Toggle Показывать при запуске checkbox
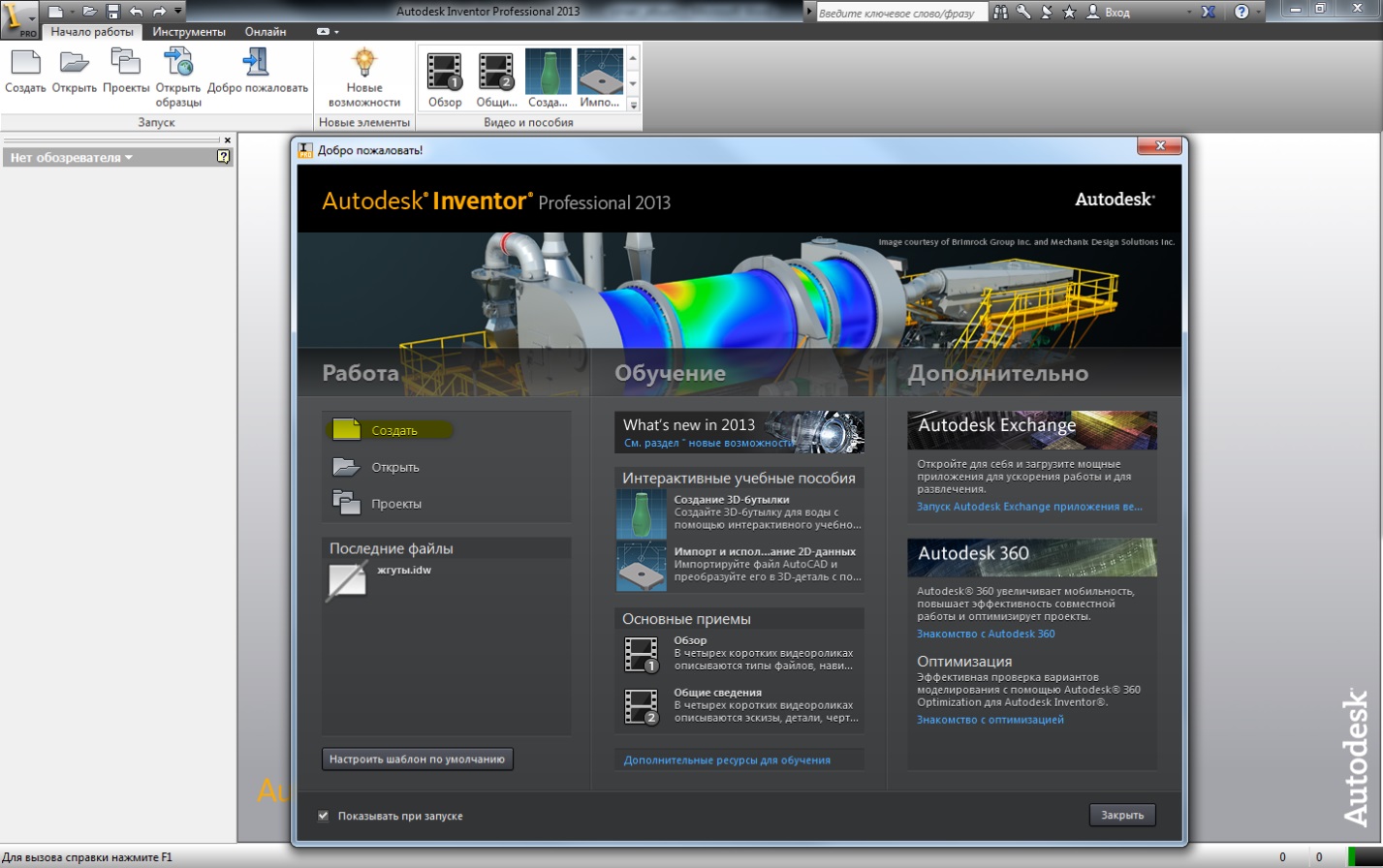 [x=324, y=816]
